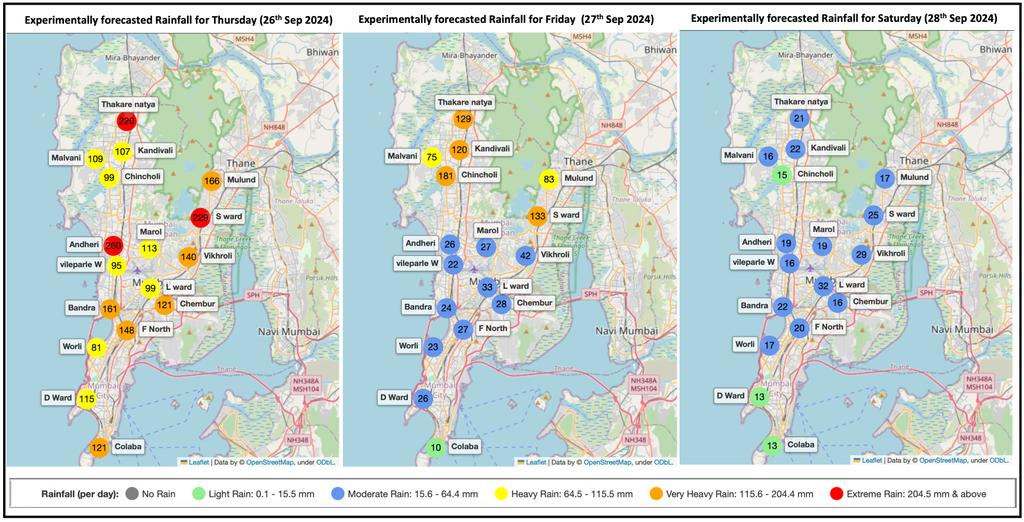Select Thursday's F North marker 148
This screenshot has height=522, width=1024.
(127, 329)
